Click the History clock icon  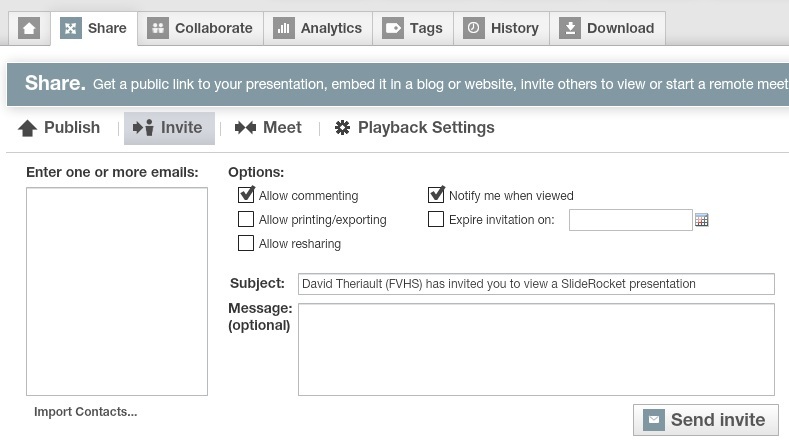474,28
